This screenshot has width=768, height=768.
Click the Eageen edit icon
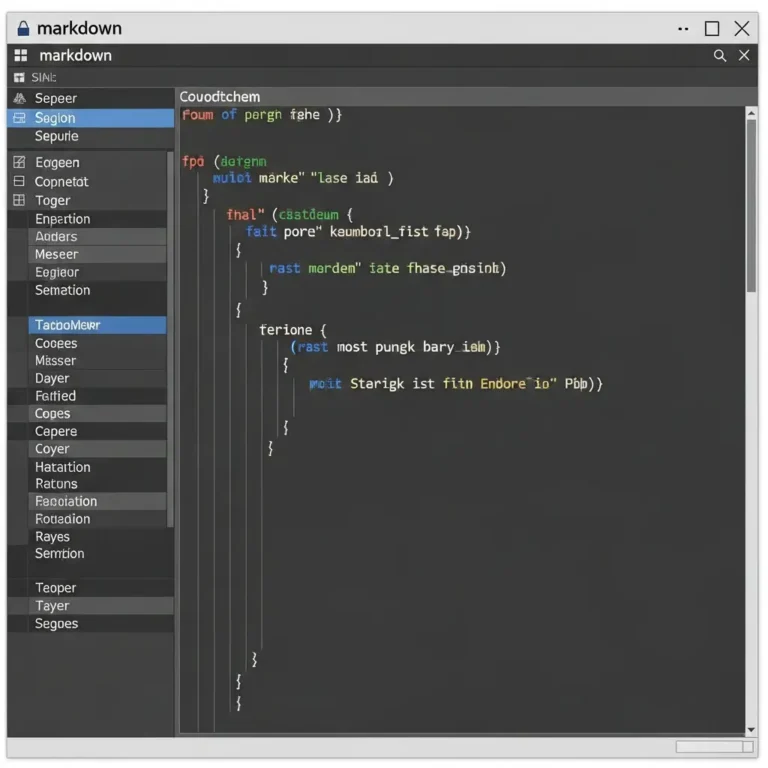[19, 162]
